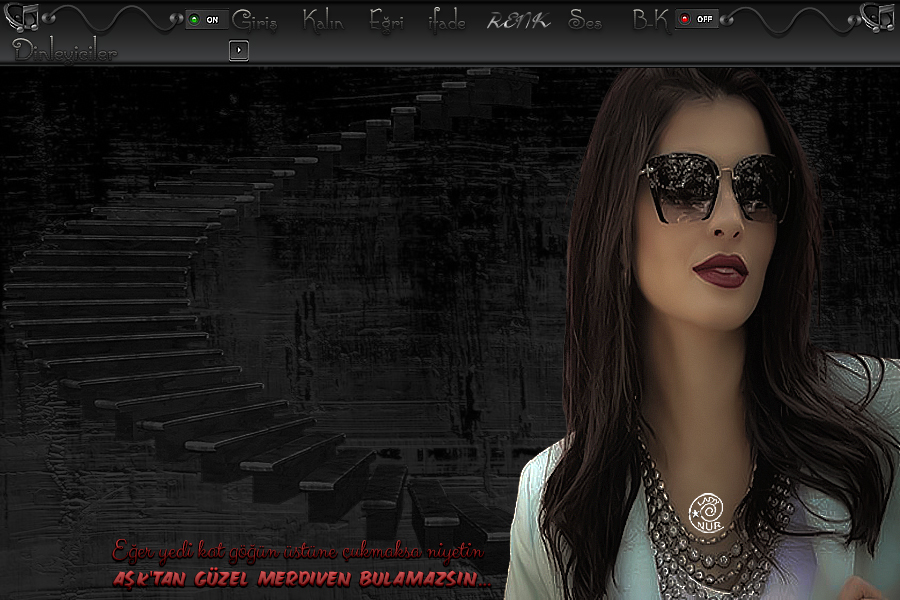Image resolution: width=900 pixels, height=600 pixels.
Task: Expand the arrow button beside Dinleyiciler
Action: (238, 50)
